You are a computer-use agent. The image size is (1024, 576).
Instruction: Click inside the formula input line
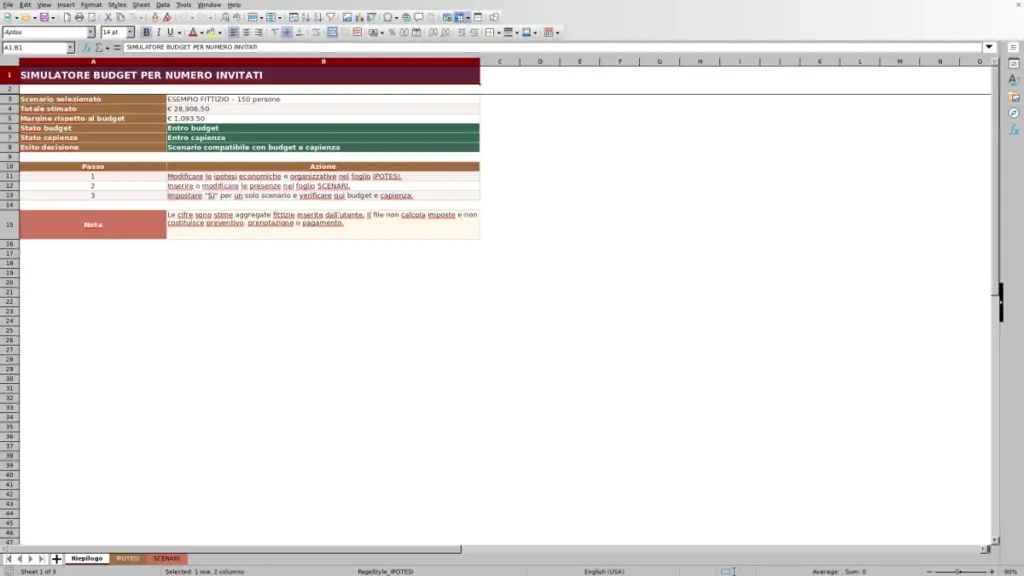(552, 47)
